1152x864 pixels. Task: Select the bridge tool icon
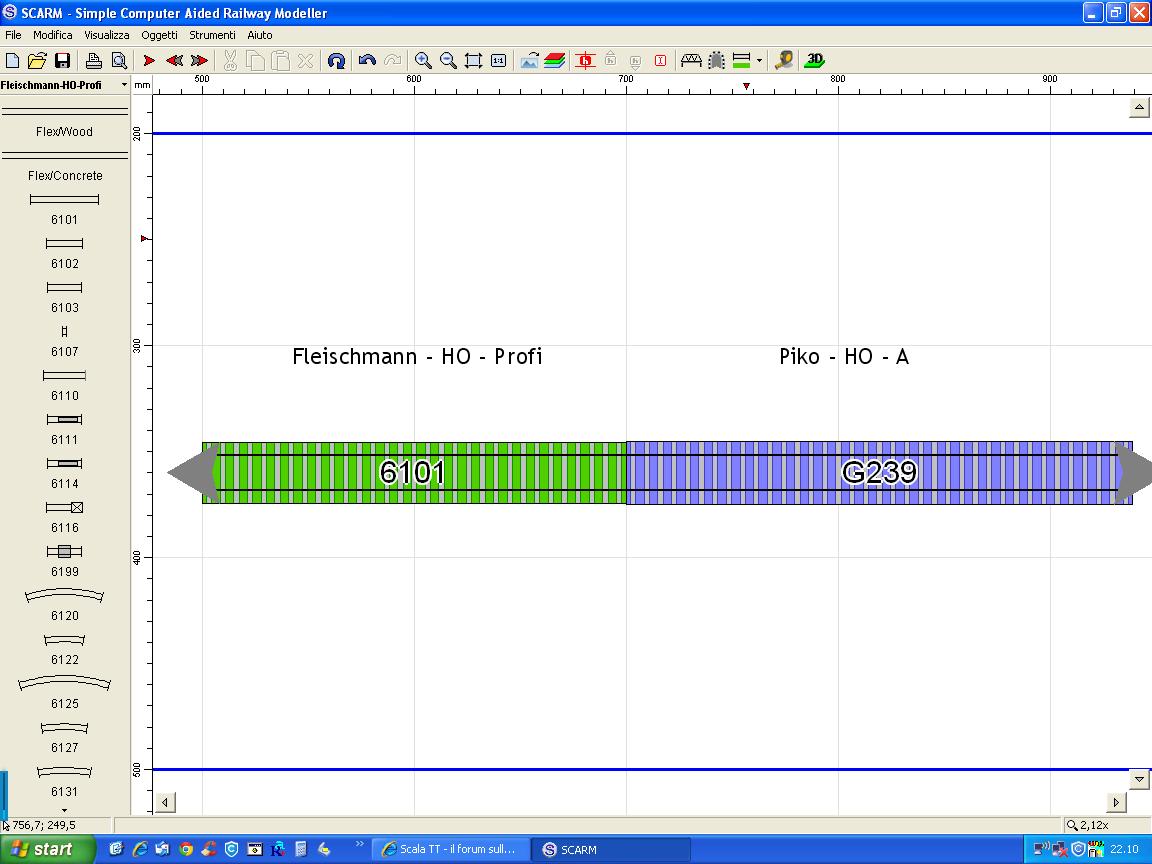pyautogui.click(x=691, y=61)
